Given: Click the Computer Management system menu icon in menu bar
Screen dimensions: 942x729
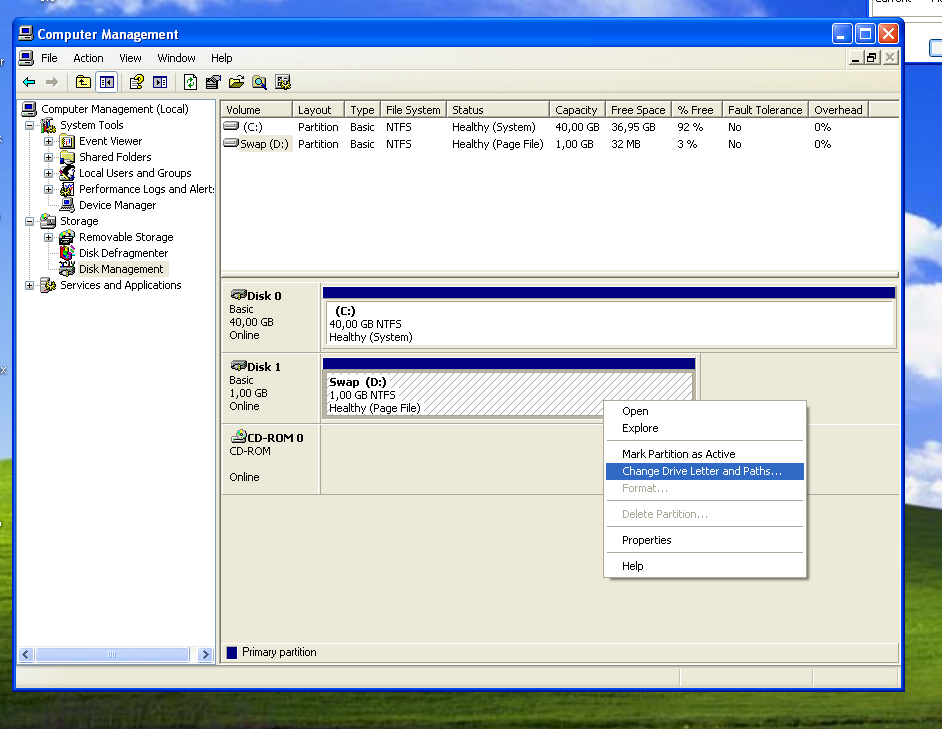Looking at the screenshot, I should (26, 58).
